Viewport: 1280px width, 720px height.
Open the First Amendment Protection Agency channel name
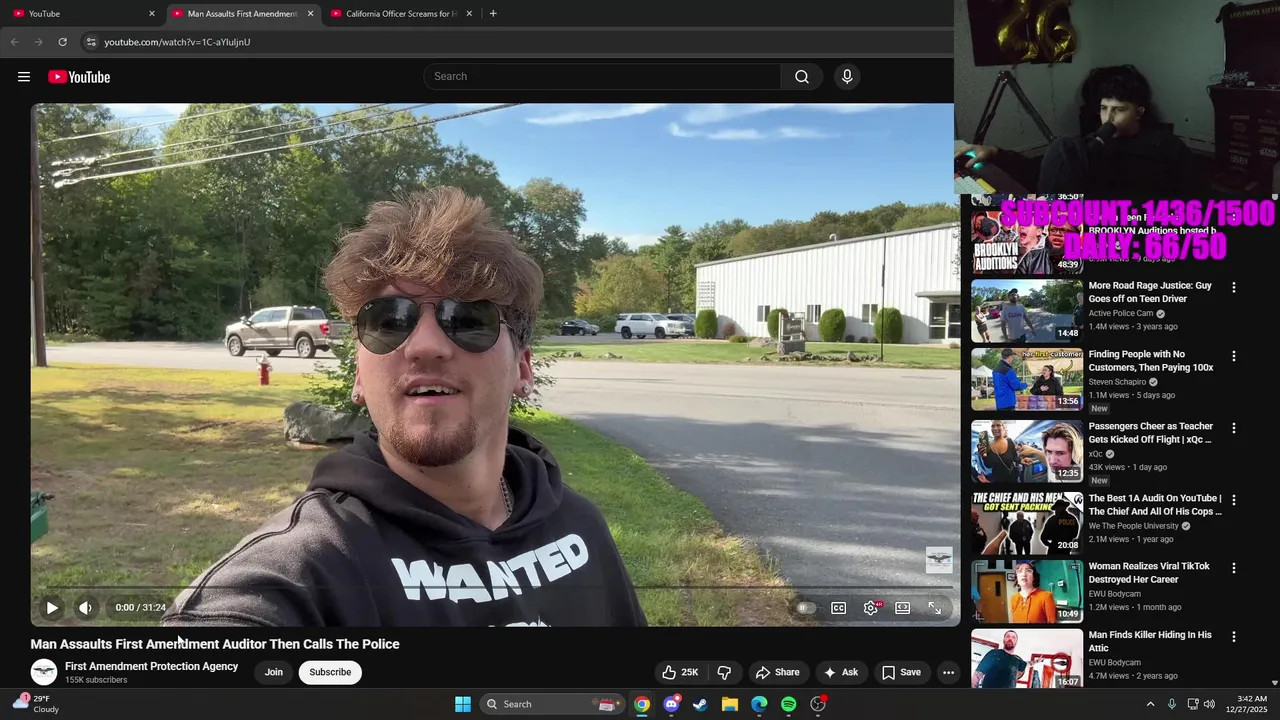[151, 666]
